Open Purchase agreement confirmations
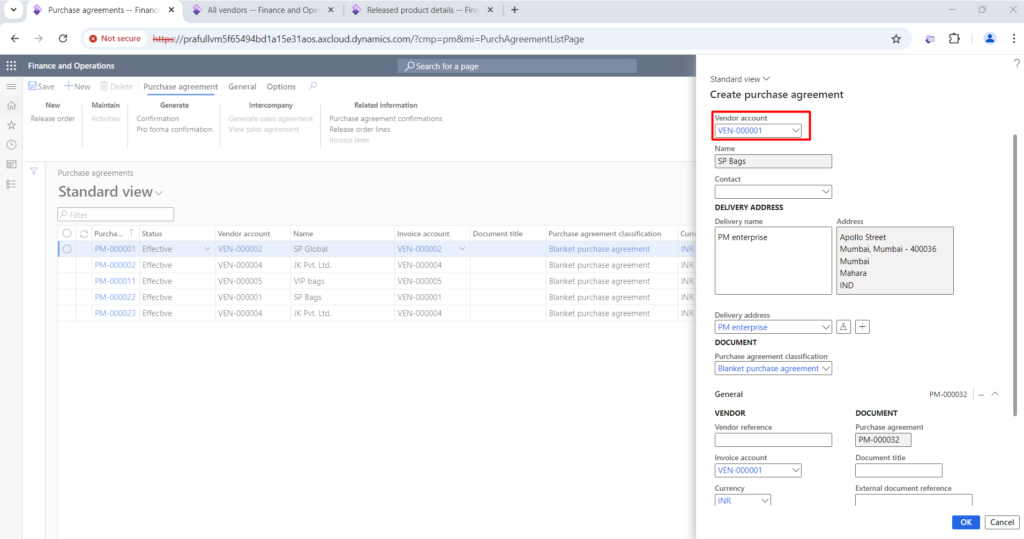Viewport: 1024px width, 539px height. pos(385,118)
